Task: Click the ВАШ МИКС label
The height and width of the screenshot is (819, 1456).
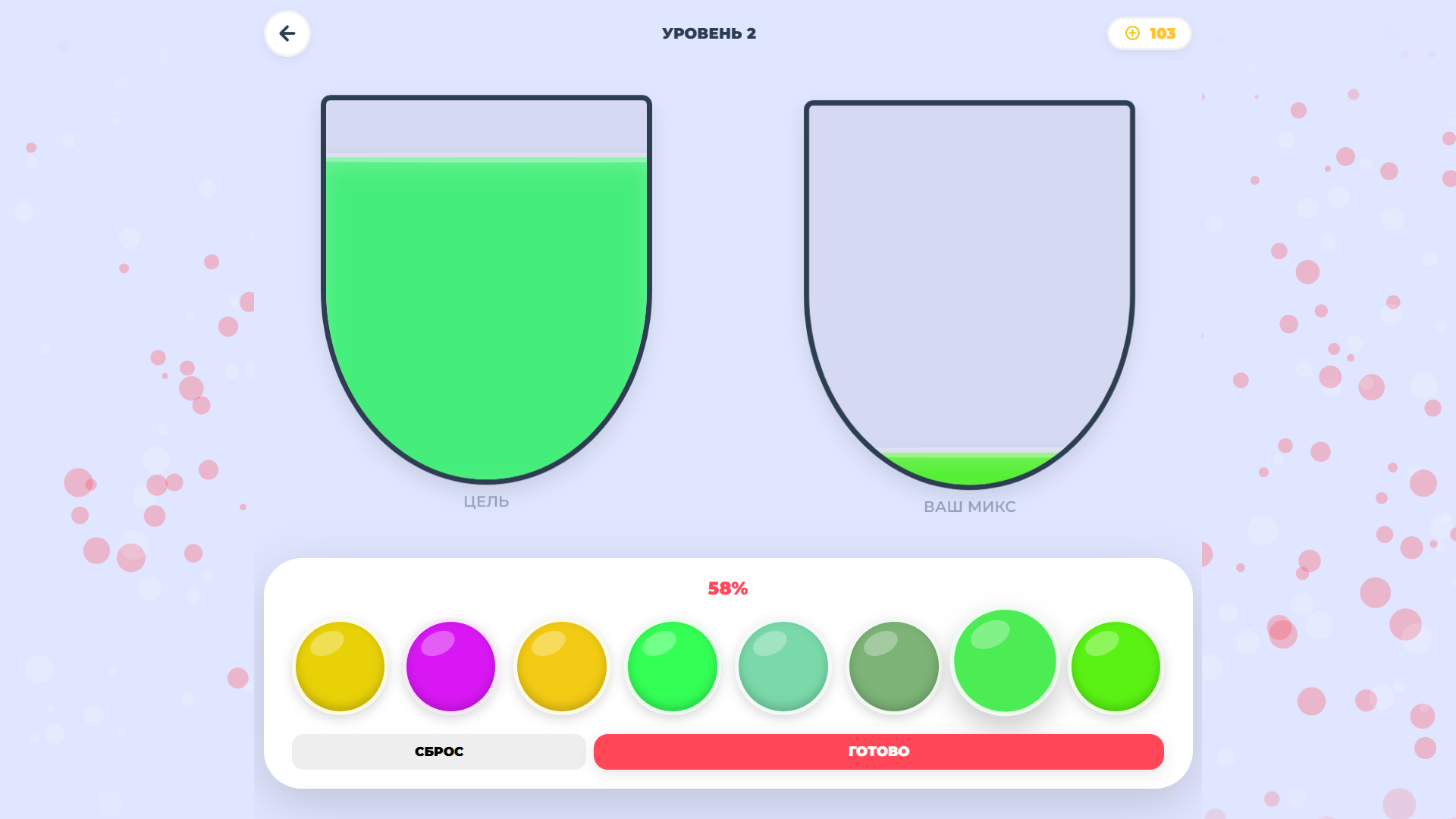Action: tap(969, 507)
